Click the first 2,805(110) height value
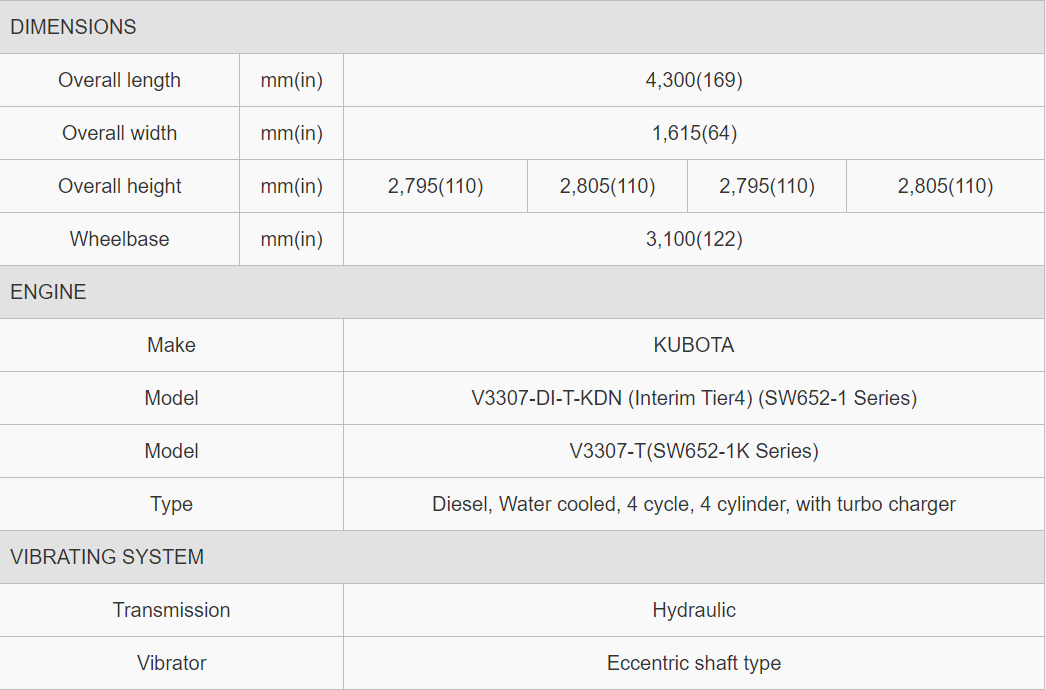 [x=607, y=186]
